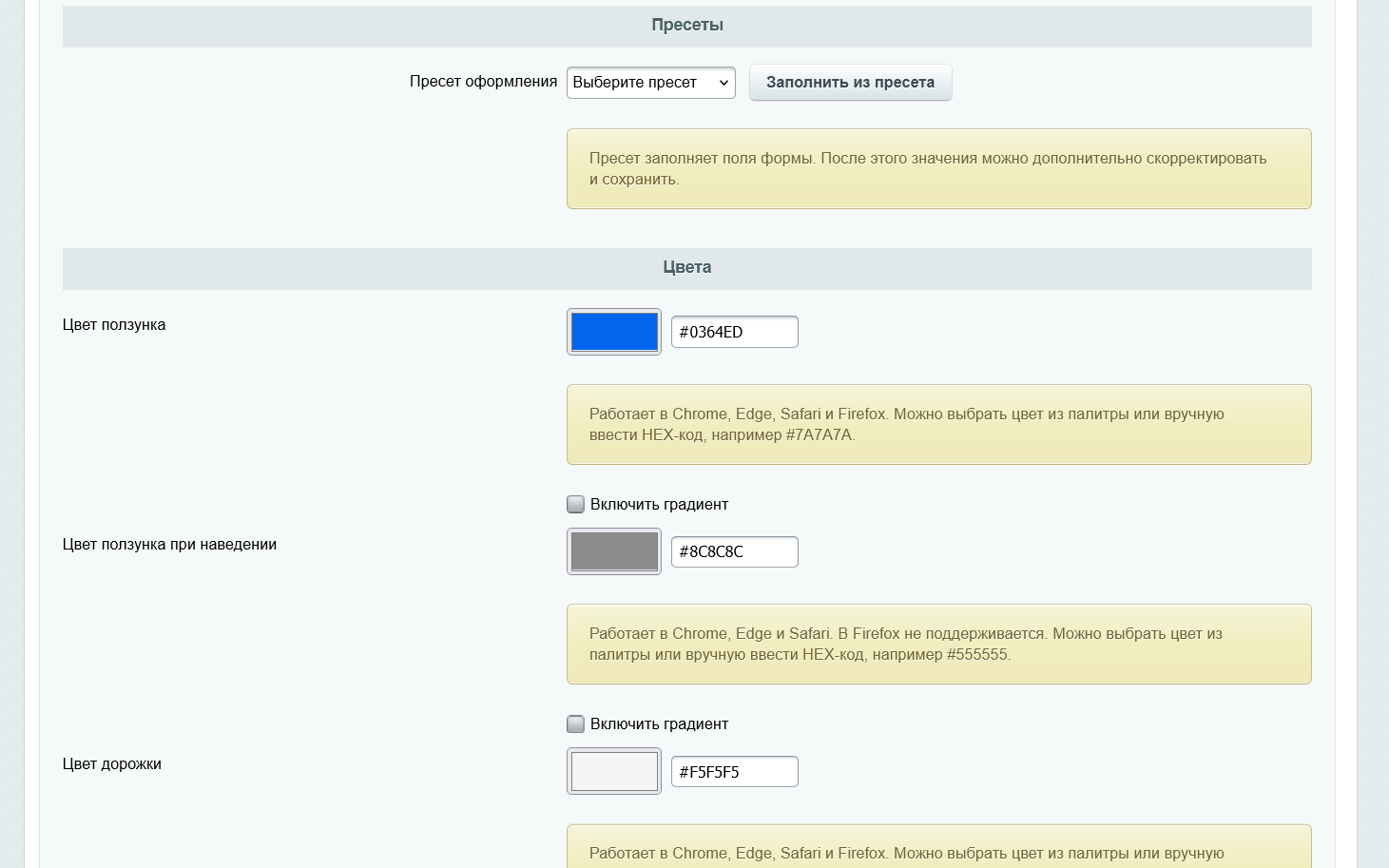Open the 'Выберите пресет' dropdown
The image size is (1389, 868).
pos(650,83)
